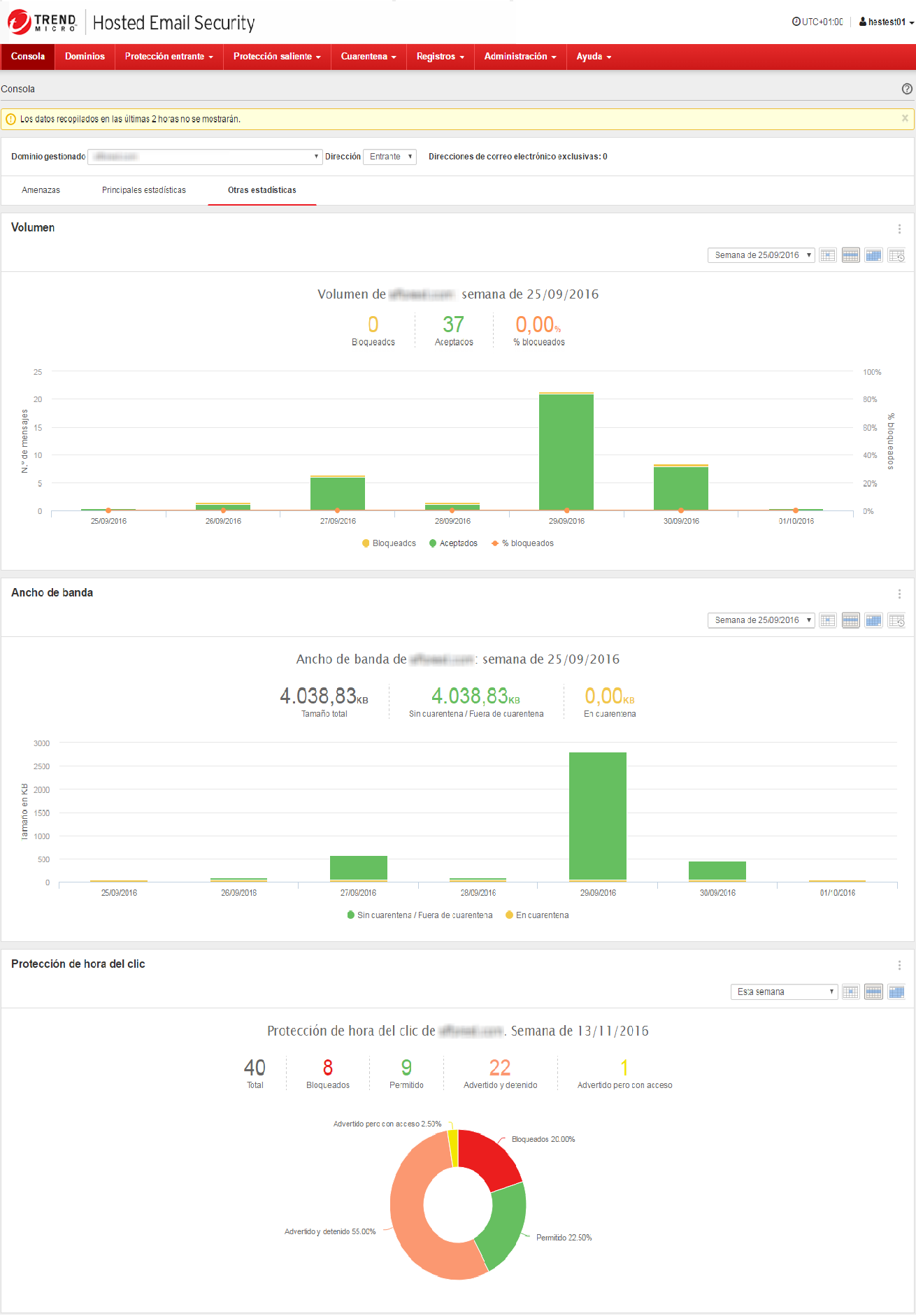
Task: Open the Protección de hora del clic options menu
Action: [899, 965]
